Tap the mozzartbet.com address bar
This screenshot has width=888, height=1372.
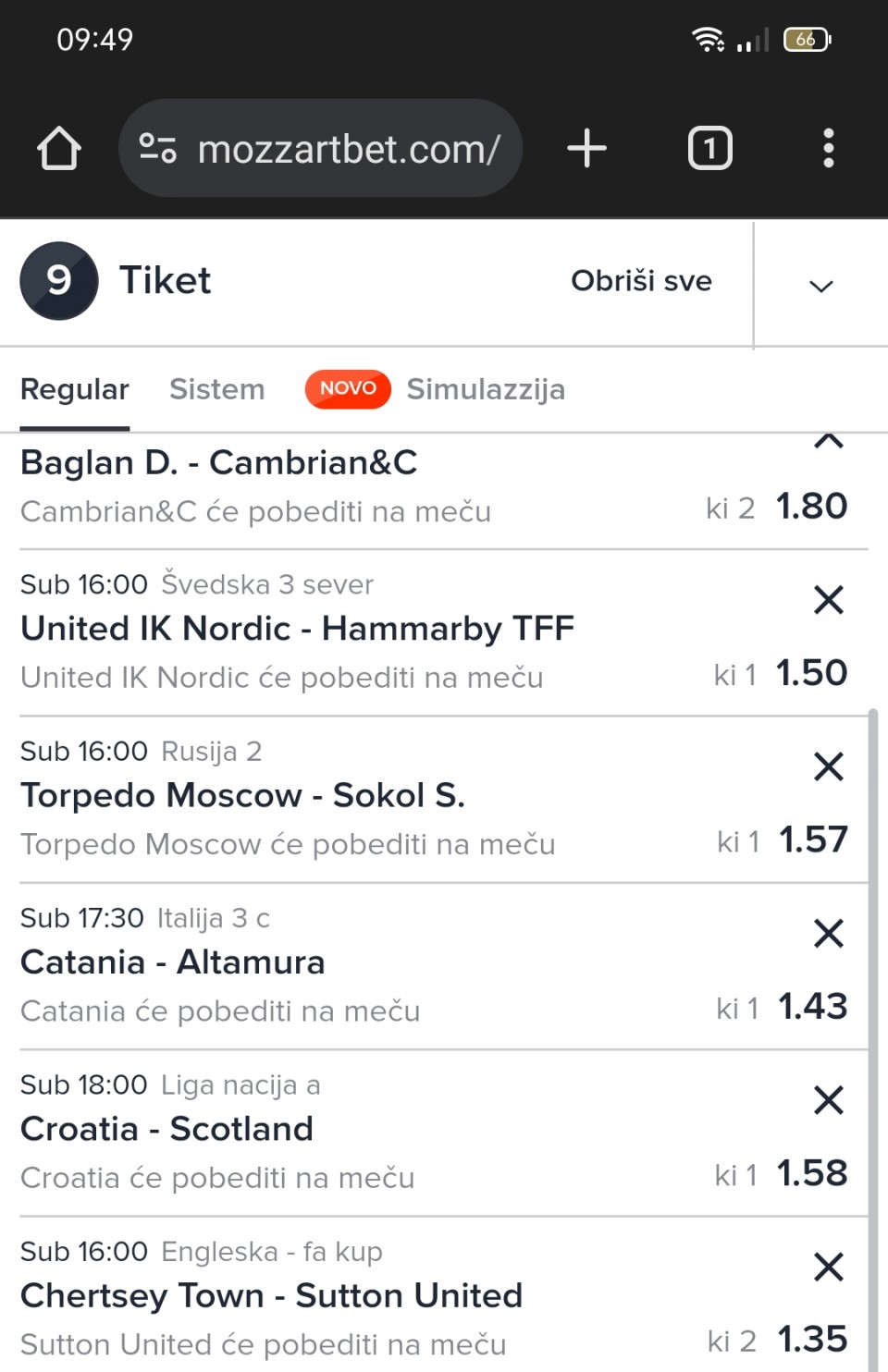[348, 148]
